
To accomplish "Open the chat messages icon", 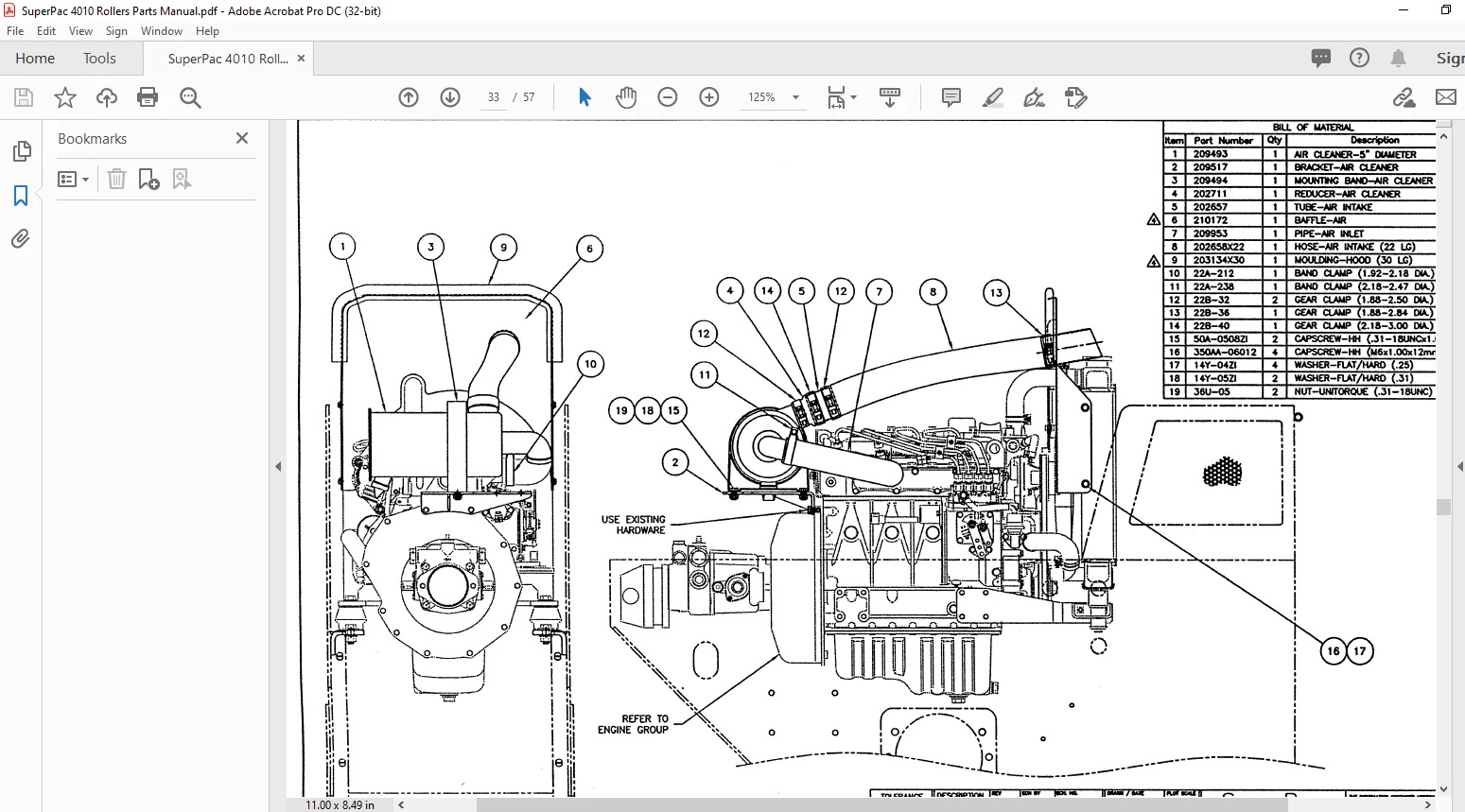I will tap(1321, 59).
